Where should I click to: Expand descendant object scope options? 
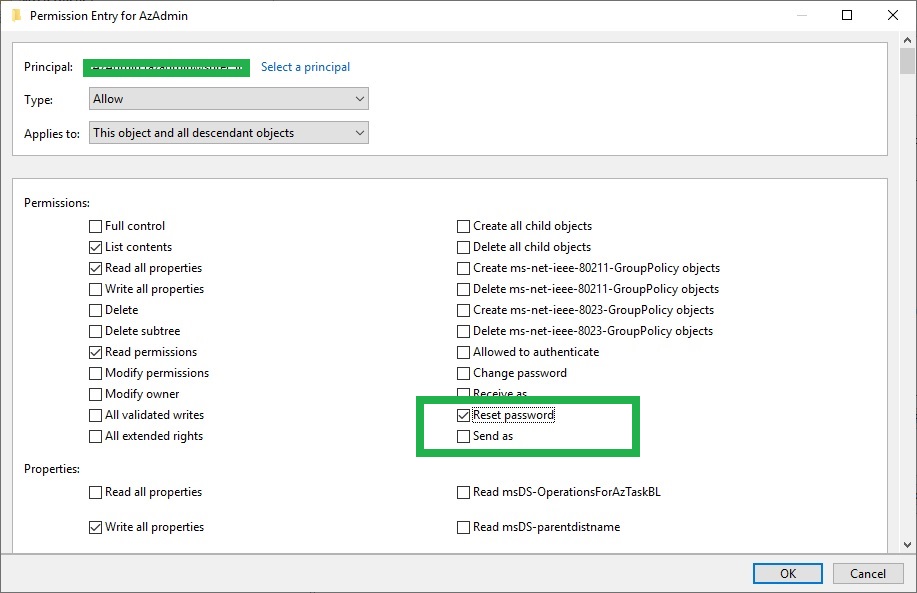358,131
